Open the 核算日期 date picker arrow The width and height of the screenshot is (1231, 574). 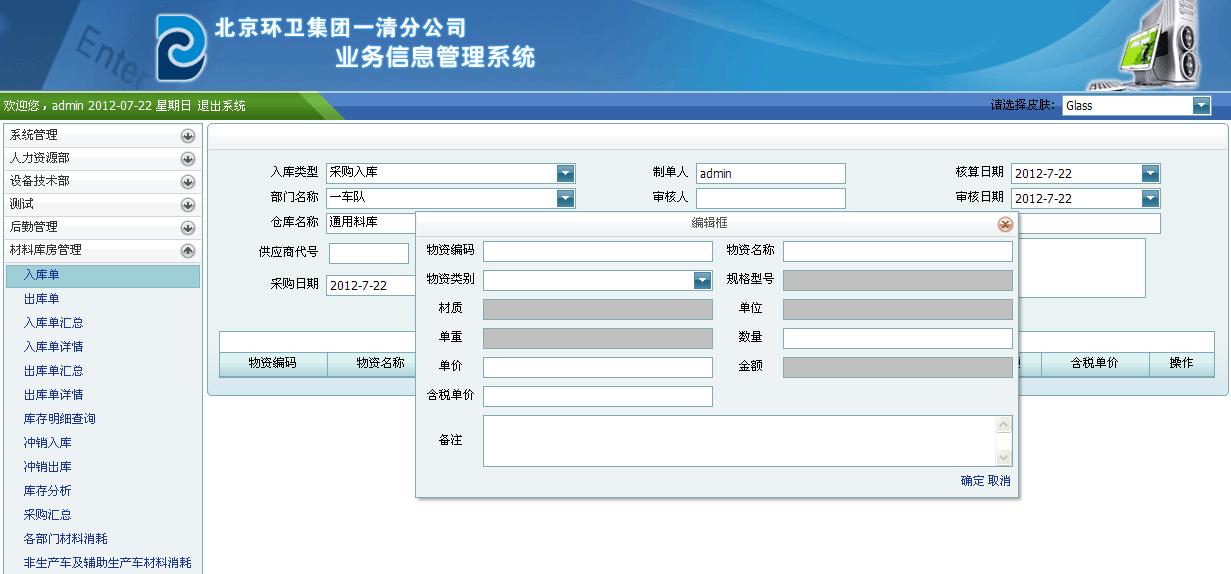(1150, 173)
